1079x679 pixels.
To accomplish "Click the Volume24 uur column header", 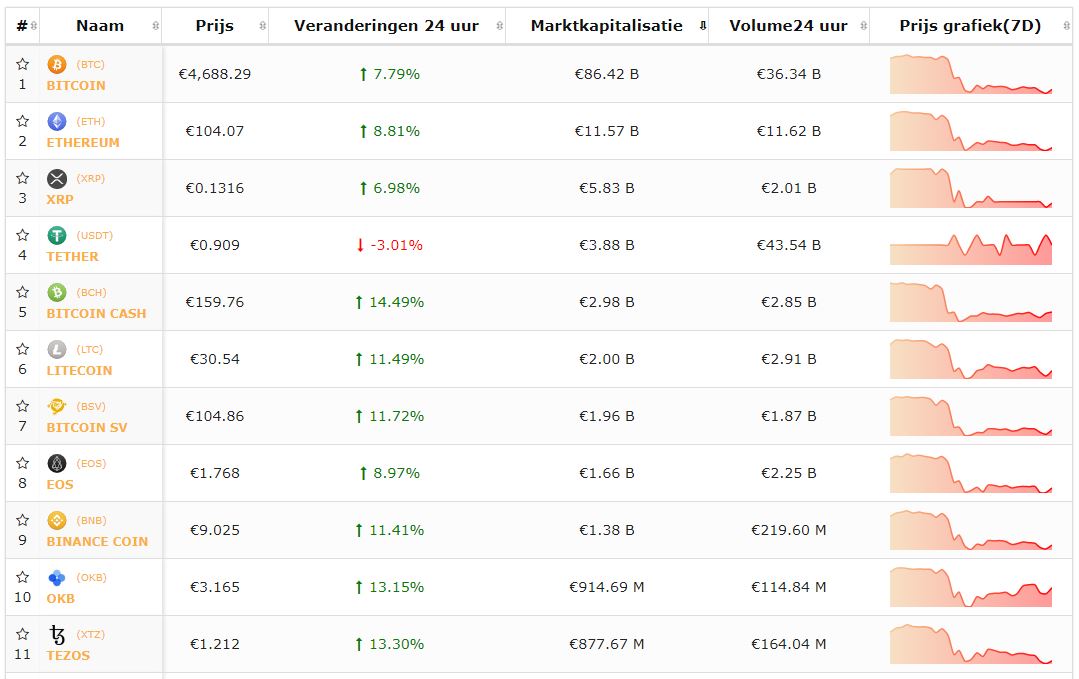I will pyautogui.click(x=788, y=26).
